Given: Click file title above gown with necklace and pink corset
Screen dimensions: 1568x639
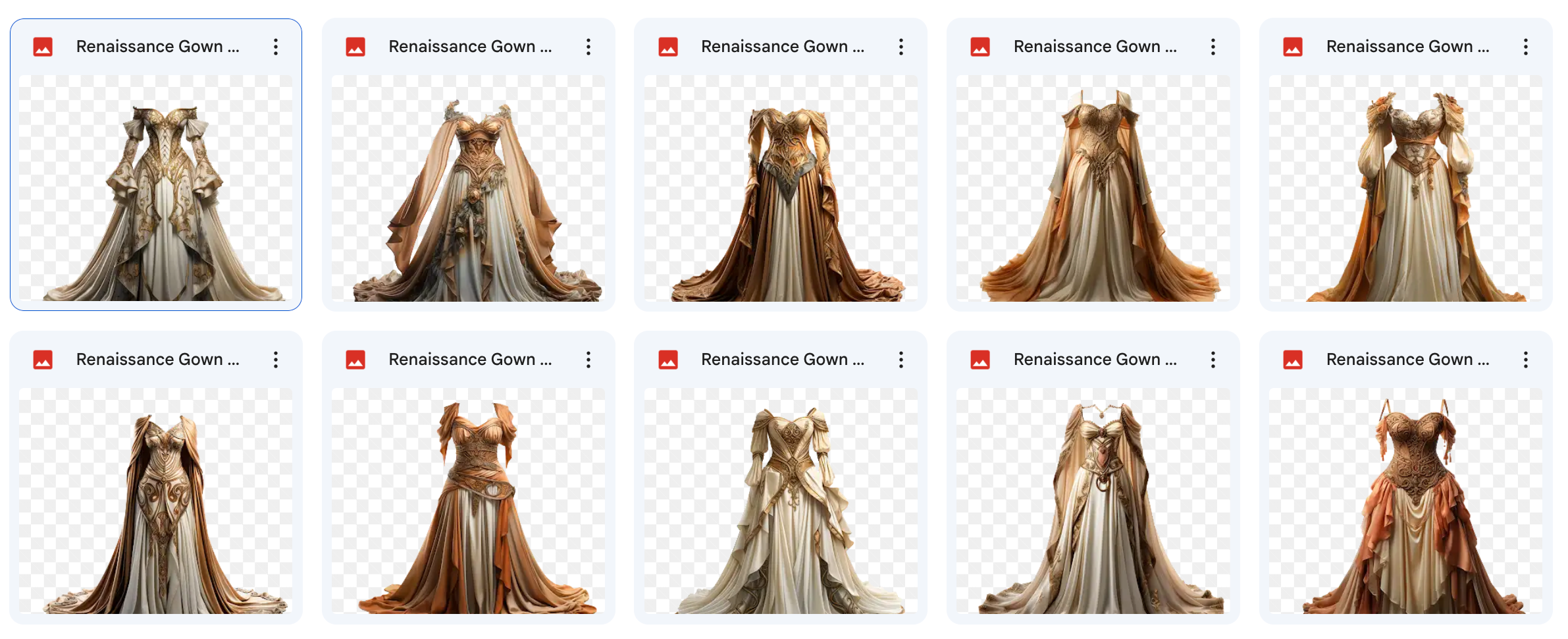Looking at the screenshot, I should pos(1095,360).
